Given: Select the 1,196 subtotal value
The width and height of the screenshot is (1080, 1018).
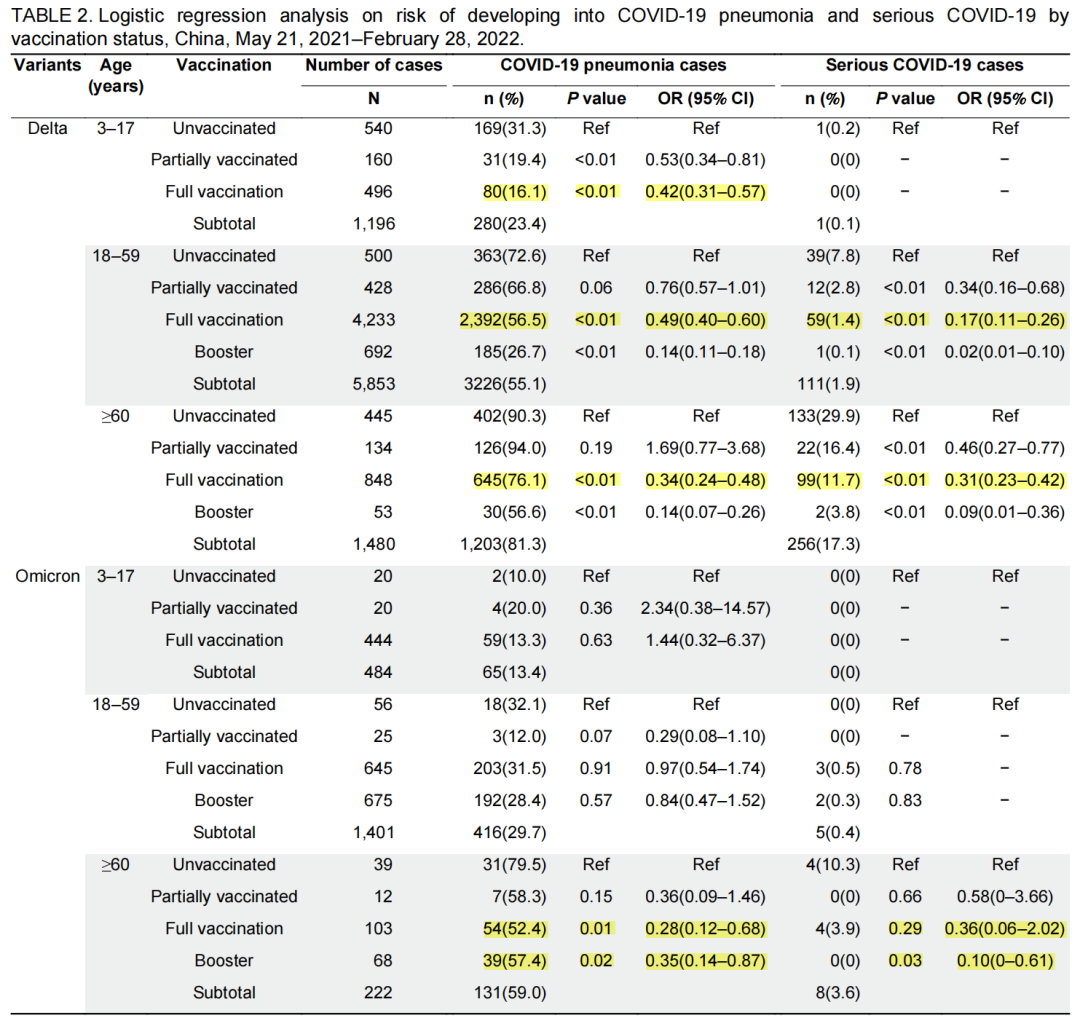Looking at the screenshot, I should pyautogui.click(x=373, y=224).
